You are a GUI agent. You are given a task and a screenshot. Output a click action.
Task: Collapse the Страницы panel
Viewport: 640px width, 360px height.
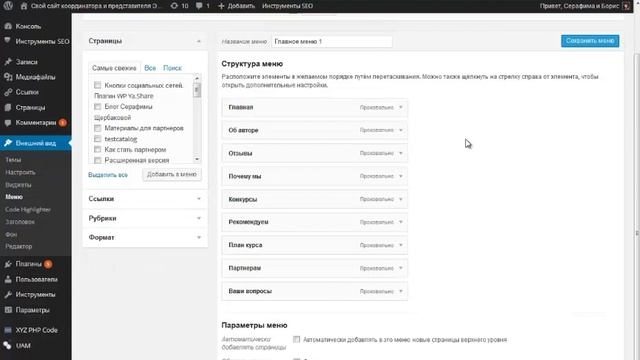tap(199, 41)
